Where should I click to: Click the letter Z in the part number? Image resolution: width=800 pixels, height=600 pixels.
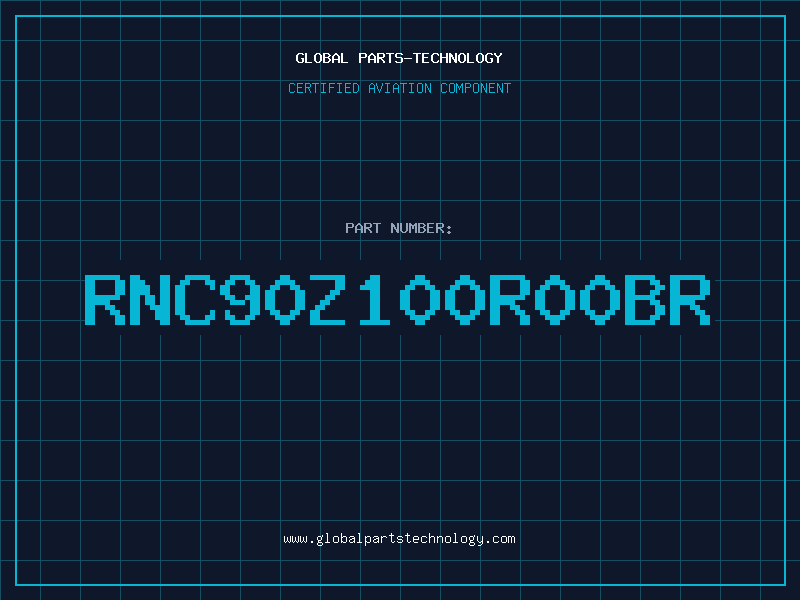click(330, 300)
